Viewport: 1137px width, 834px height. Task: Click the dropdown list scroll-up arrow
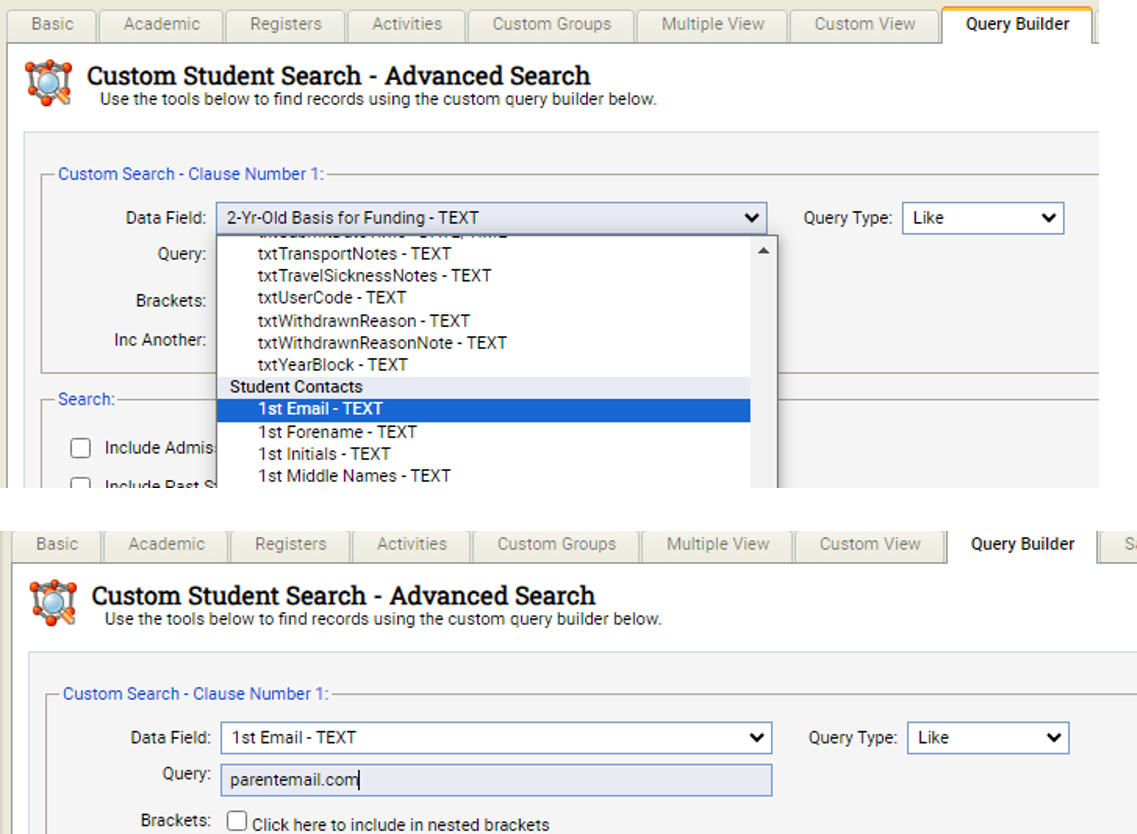pyautogui.click(x=764, y=251)
